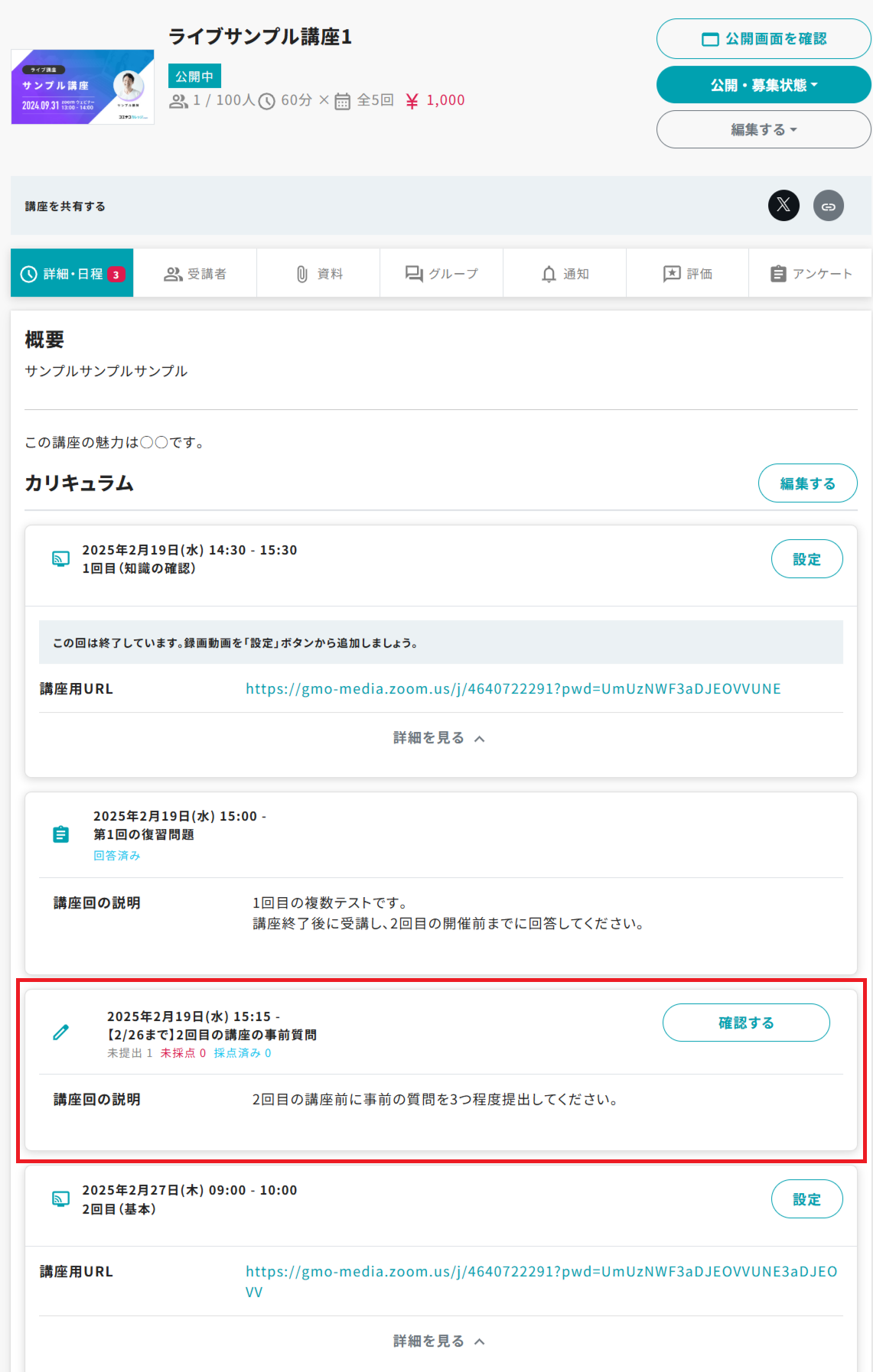
Task: Open the アンケート tab
Action: pyautogui.click(x=810, y=274)
